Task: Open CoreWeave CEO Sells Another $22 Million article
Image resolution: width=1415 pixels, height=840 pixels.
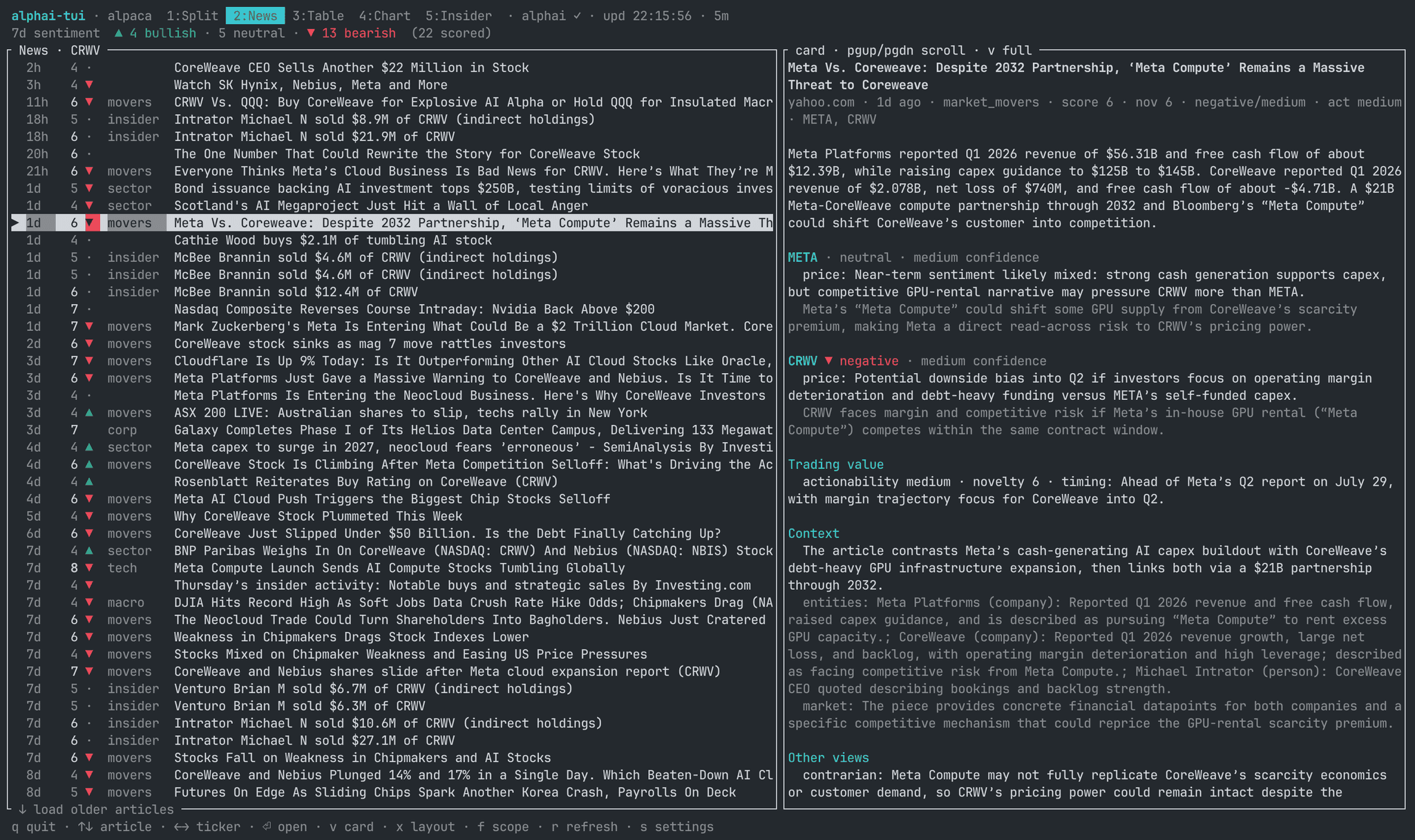Action: pyautogui.click(x=392, y=68)
